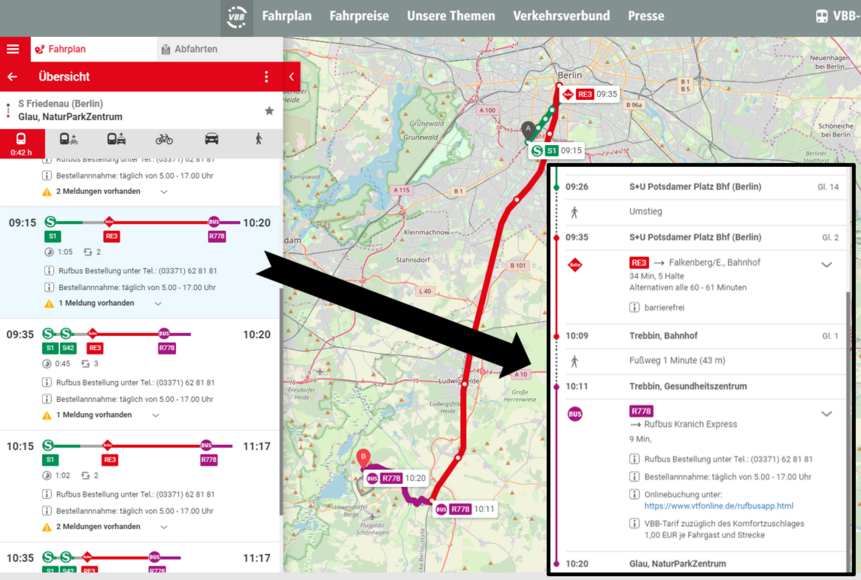Open the Presse menu
The image size is (861, 580).
click(646, 16)
